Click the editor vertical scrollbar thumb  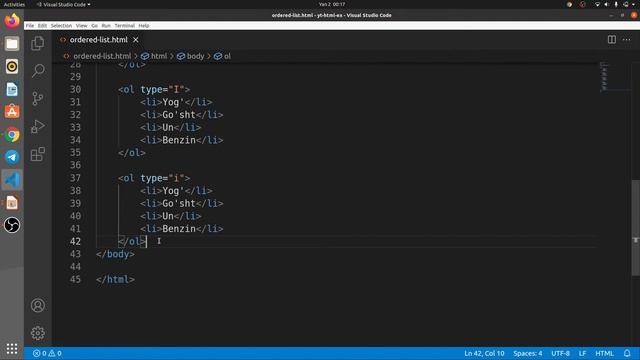click(x=636, y=227)
